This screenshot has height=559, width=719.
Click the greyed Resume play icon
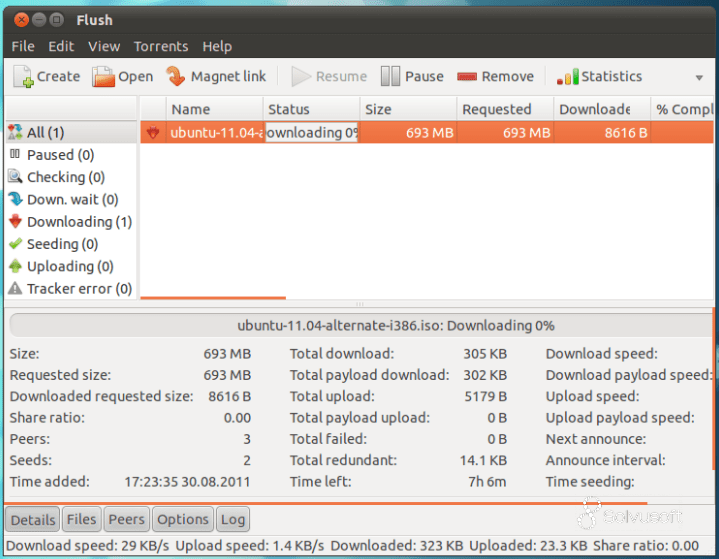[x=301, y=77]
